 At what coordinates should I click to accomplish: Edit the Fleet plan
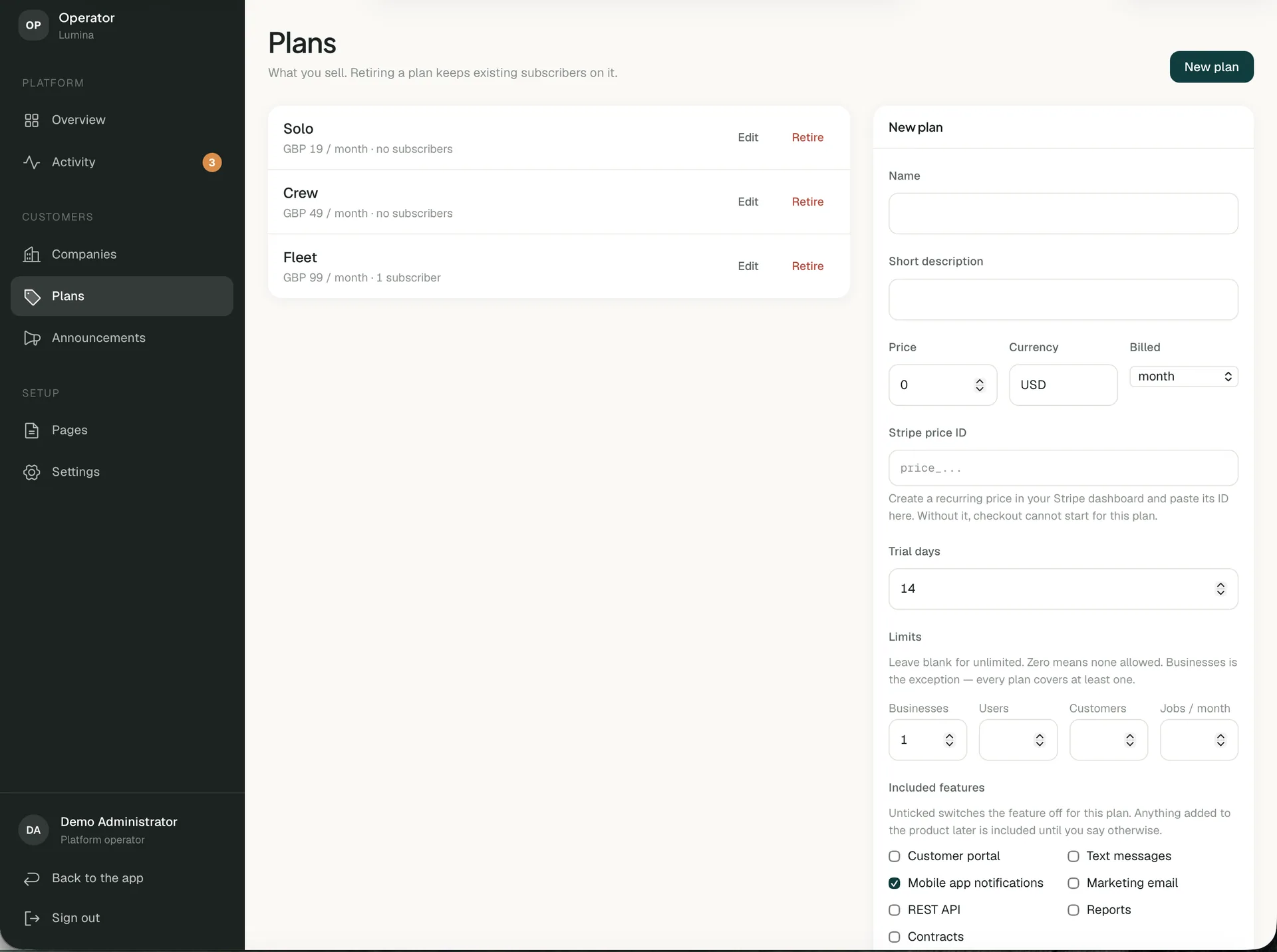(x=748, y=266)
